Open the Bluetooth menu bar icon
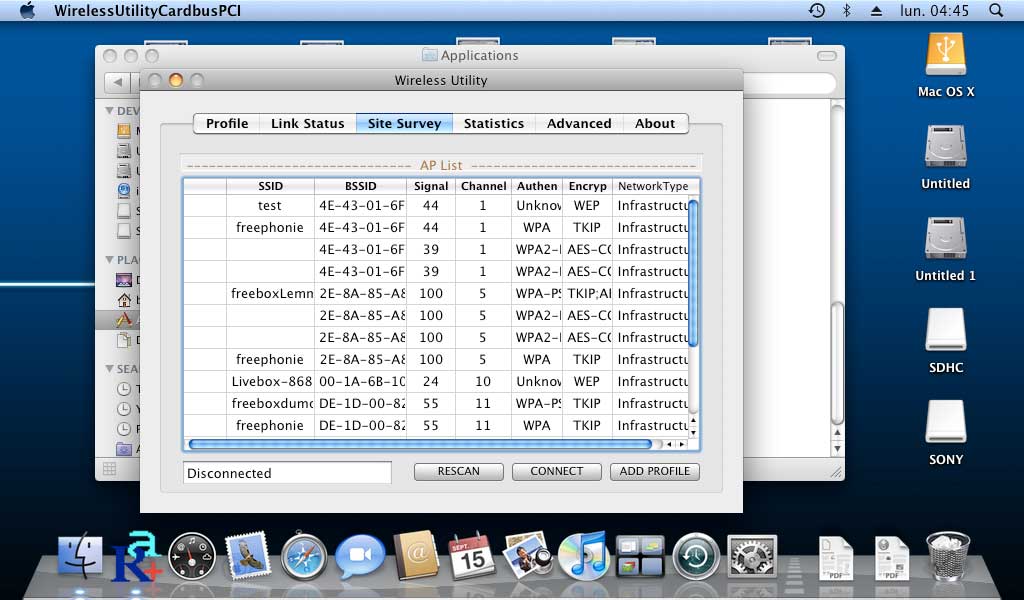This screenshot has height=600, width=1024. coord(846,10)
